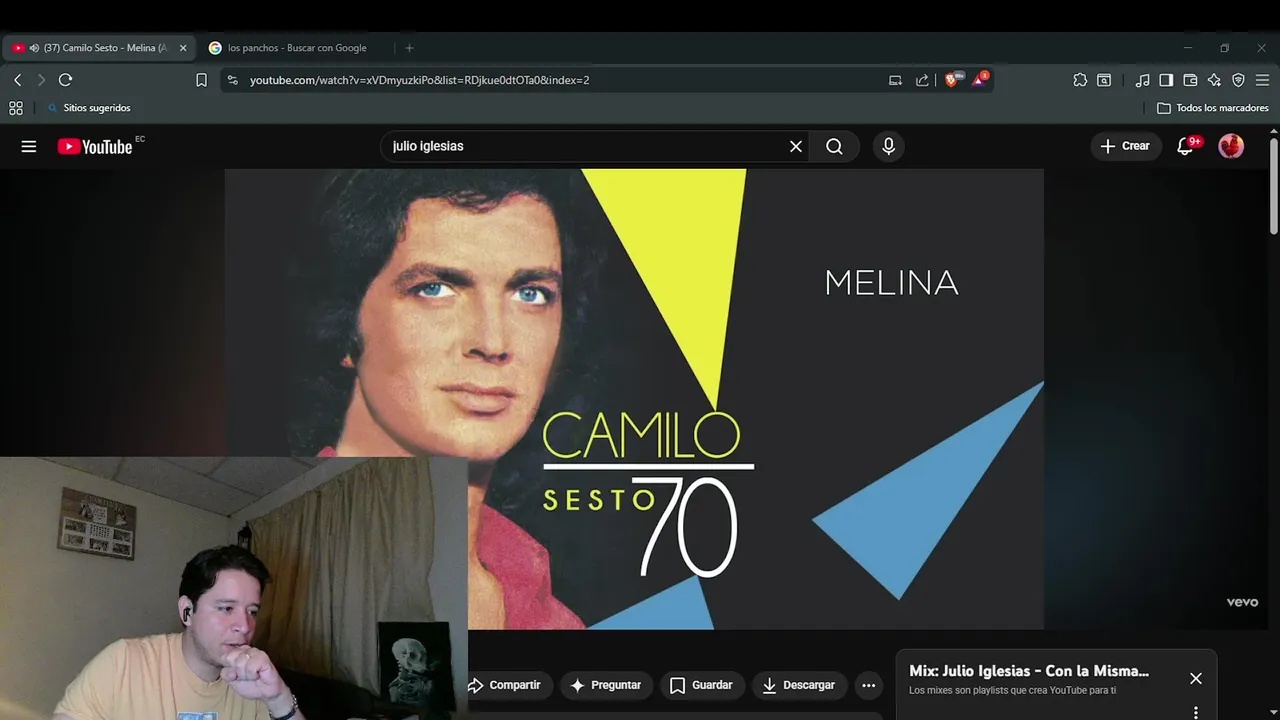Go to the YouTube home logo

pos(95,146)
